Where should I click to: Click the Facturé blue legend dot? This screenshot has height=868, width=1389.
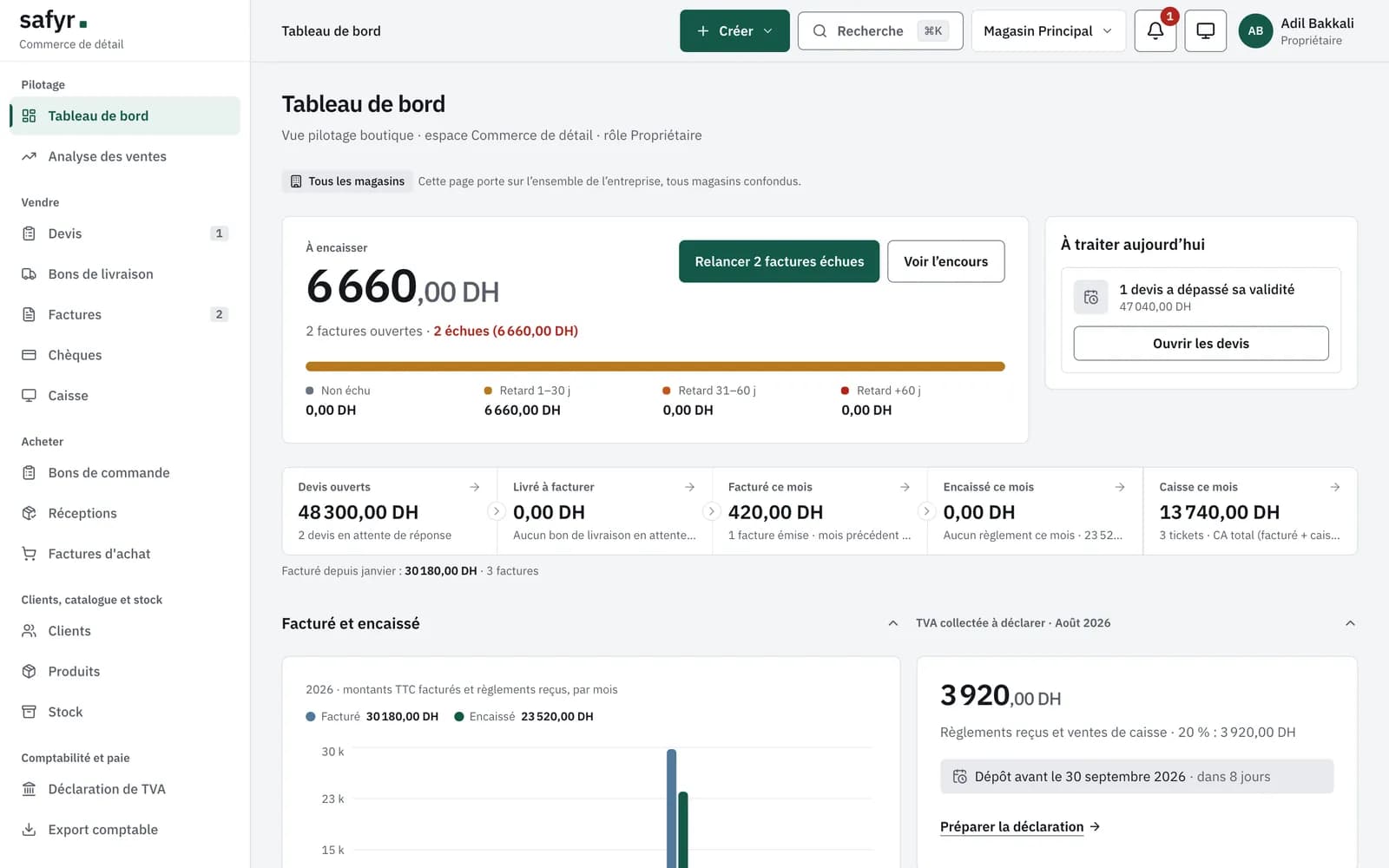tap(311, 717)
